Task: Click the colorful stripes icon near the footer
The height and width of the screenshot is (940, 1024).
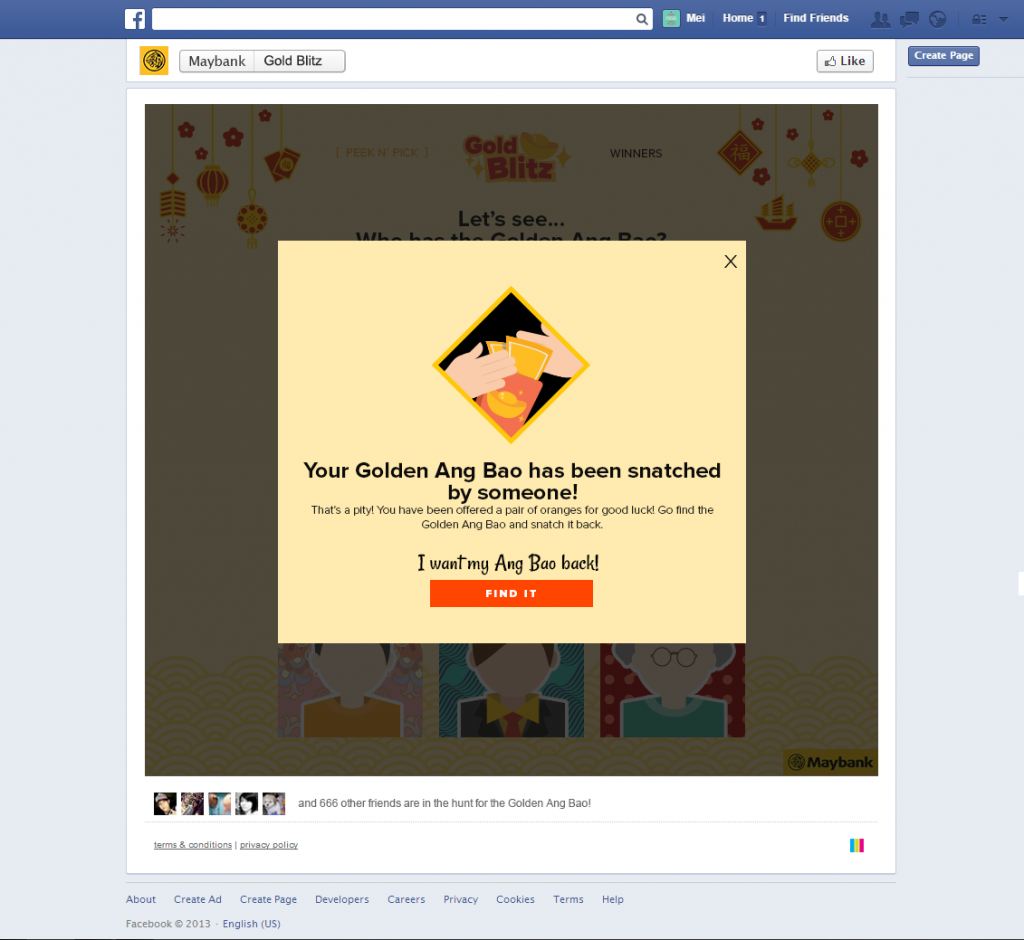Action: 857,845
